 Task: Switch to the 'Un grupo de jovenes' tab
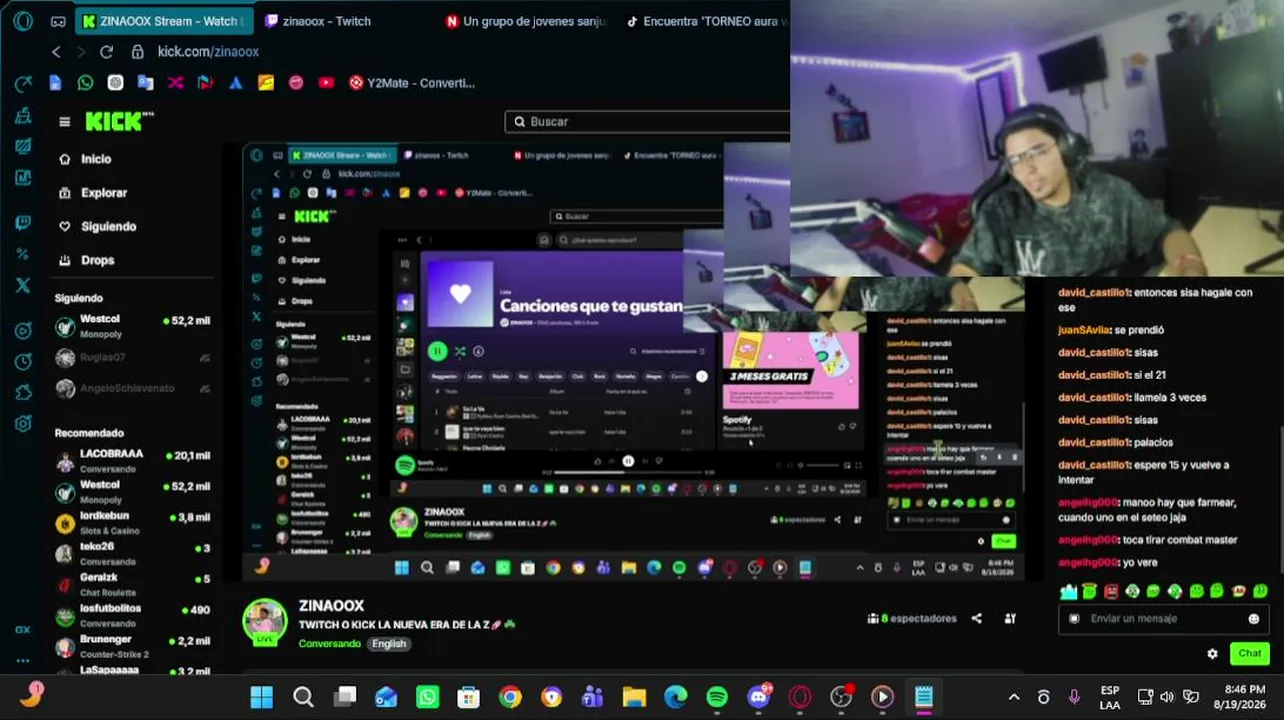(527, 21)
